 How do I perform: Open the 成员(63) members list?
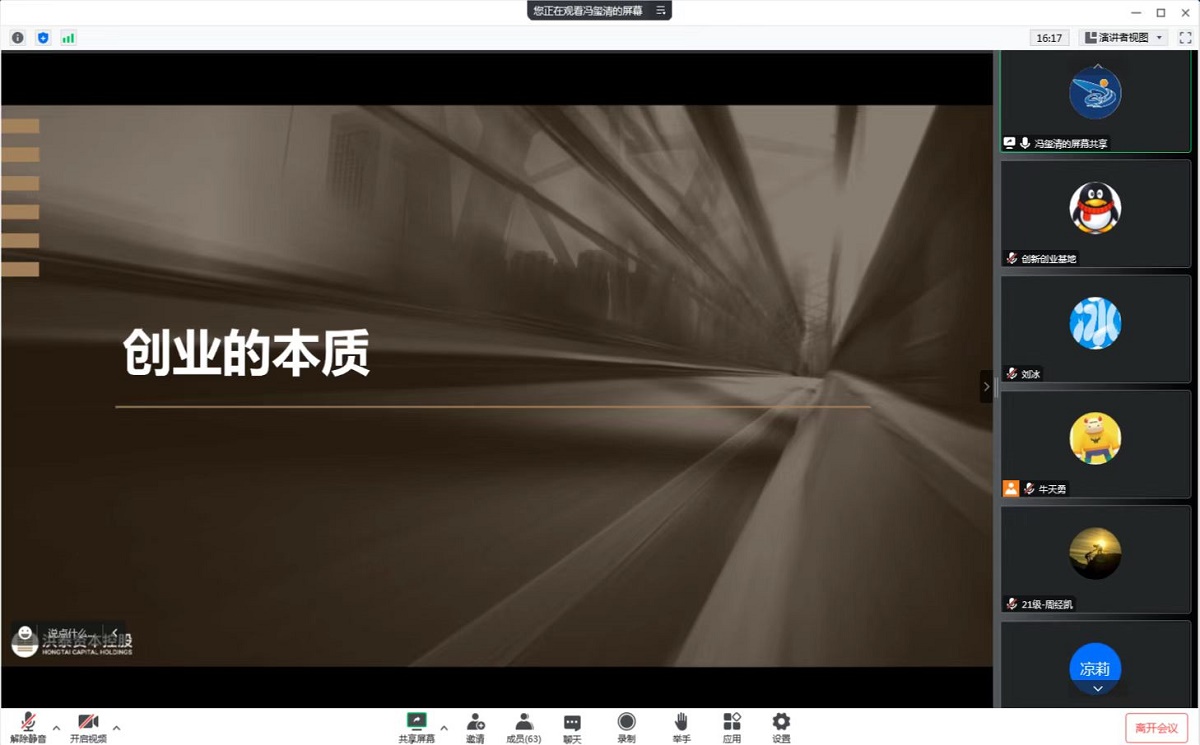(523, 727)
